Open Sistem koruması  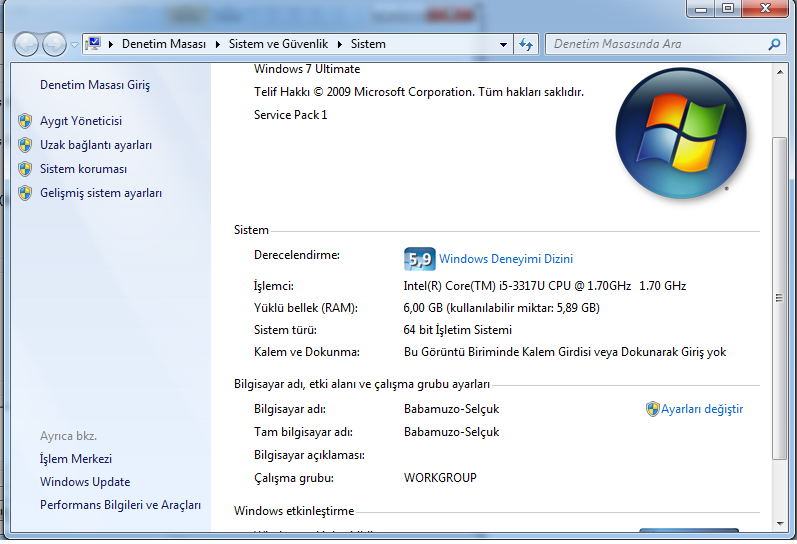[x=83, y=169]
